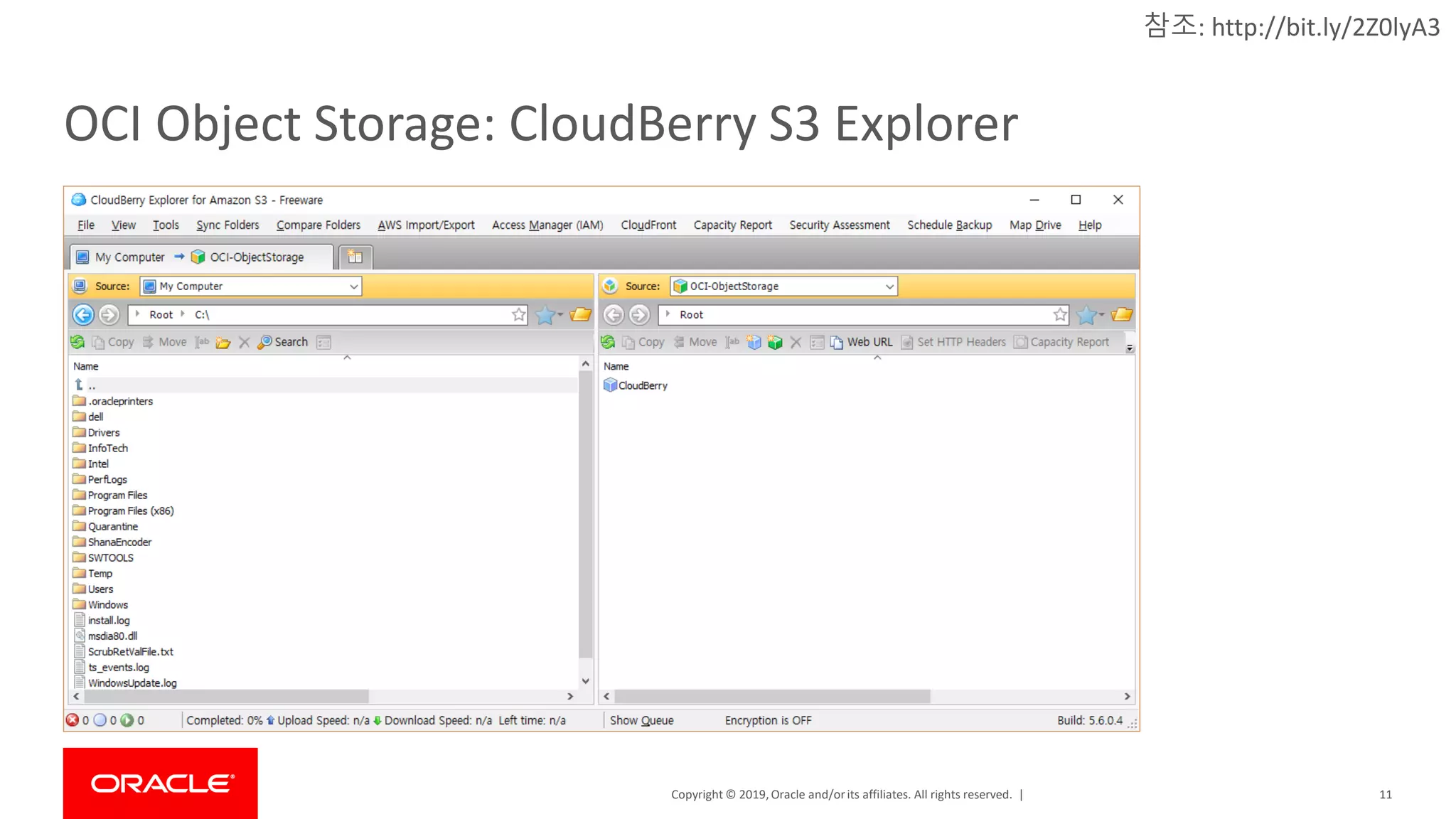Click the properties icon before Web URL
The height and width of the screenshot is (819, 1456).
pyautogui.click(x=817, y=343)
